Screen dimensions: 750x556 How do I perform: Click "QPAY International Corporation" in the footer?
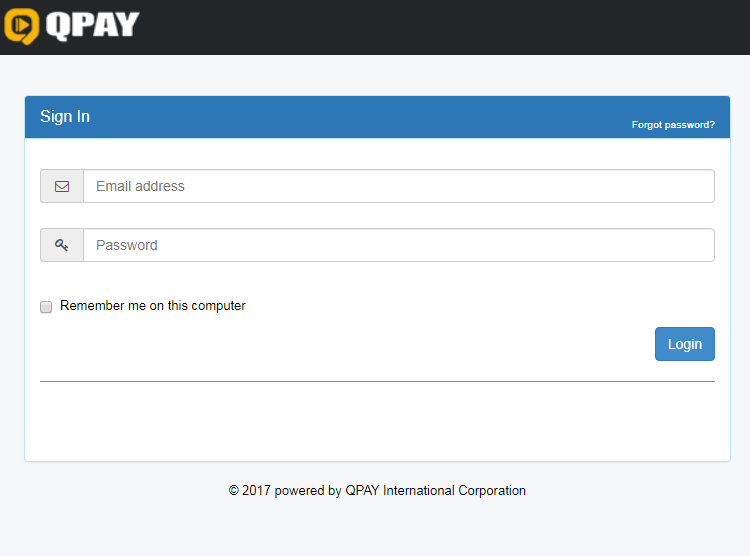coord(435,491)
